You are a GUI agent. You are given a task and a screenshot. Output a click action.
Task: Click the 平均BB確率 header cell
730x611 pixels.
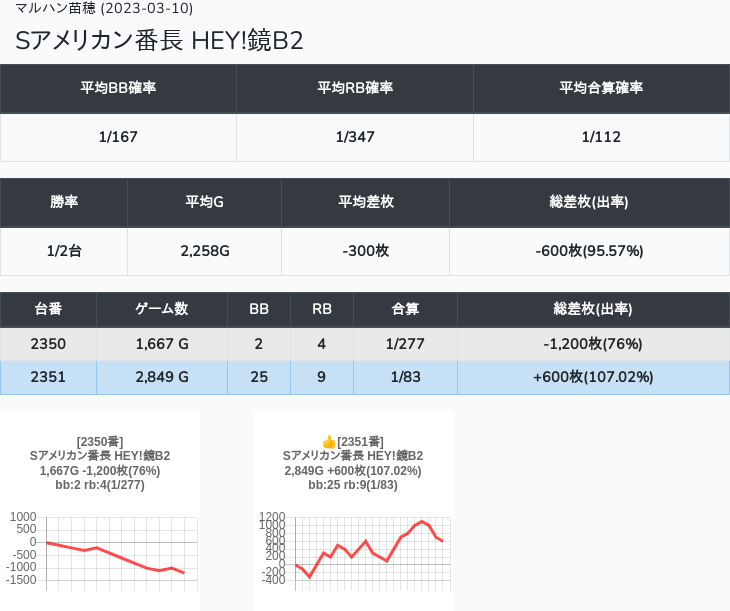[x=118, y=88]
